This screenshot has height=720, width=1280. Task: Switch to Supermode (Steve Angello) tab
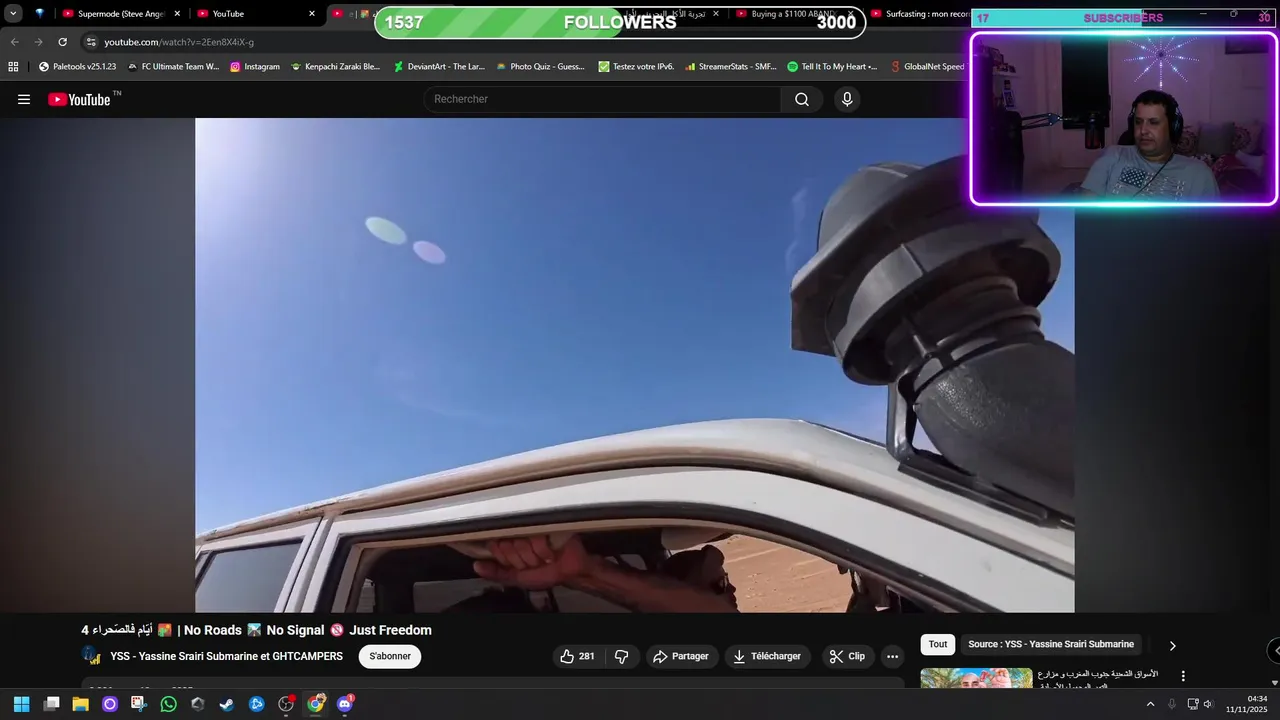120,14
